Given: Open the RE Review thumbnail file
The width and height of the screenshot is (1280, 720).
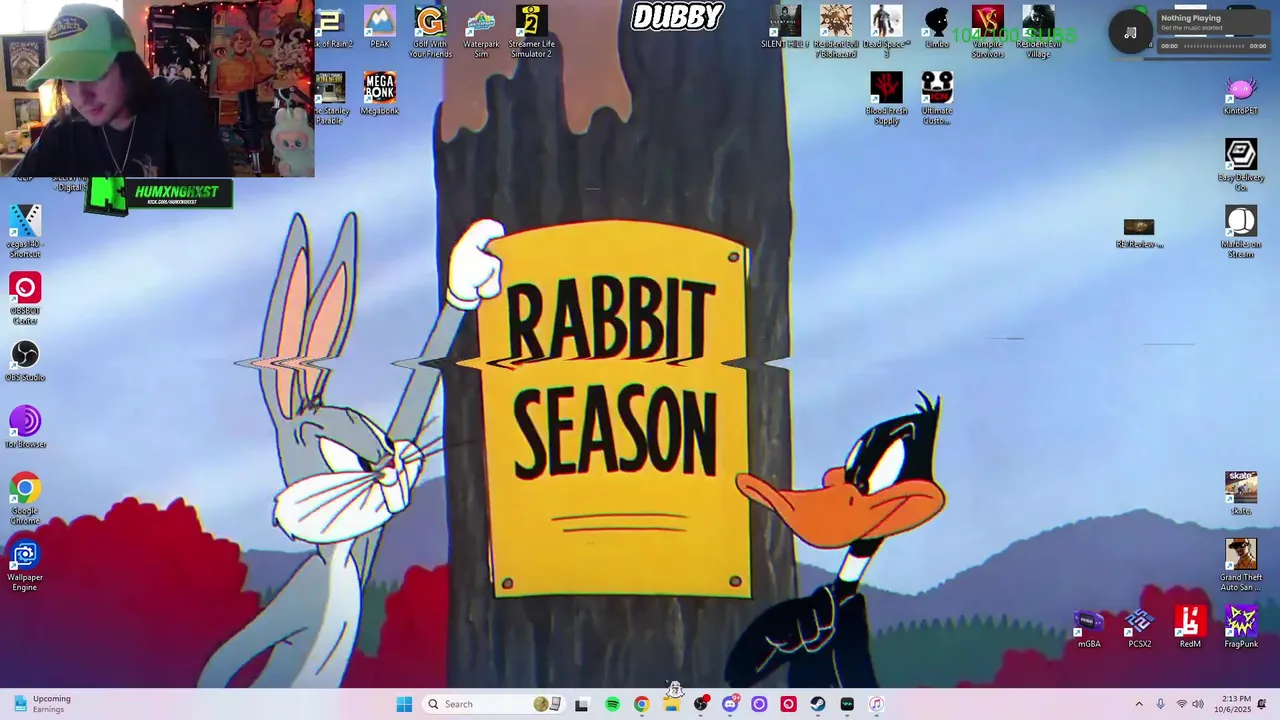Looking at the screenshot, I should [x=1139, y=233].
